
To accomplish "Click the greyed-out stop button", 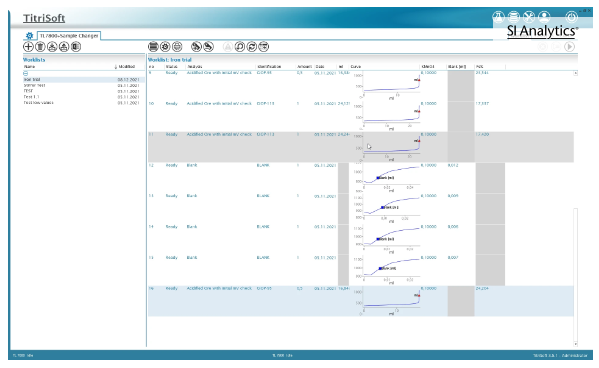I will pyautogui.click(x=542, y=47).
